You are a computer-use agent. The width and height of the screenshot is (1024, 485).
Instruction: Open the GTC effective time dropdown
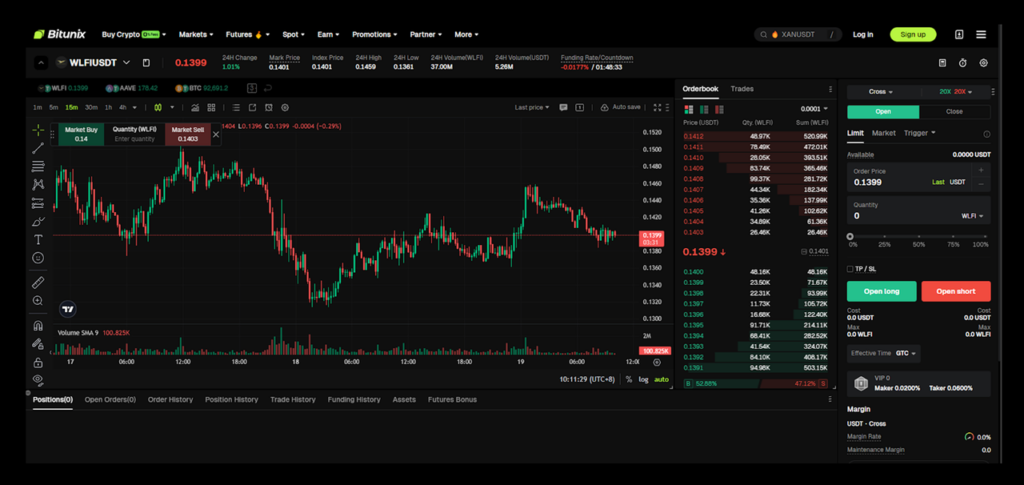pos(906,353)
